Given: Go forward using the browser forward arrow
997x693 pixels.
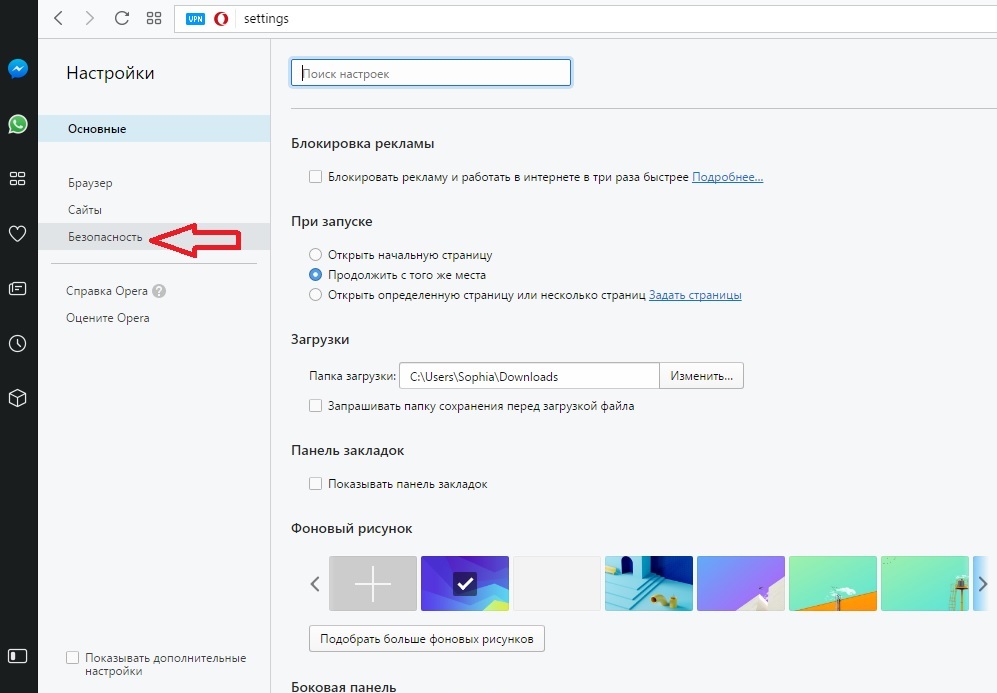Looking at the screenshot, I should (90, 18).
